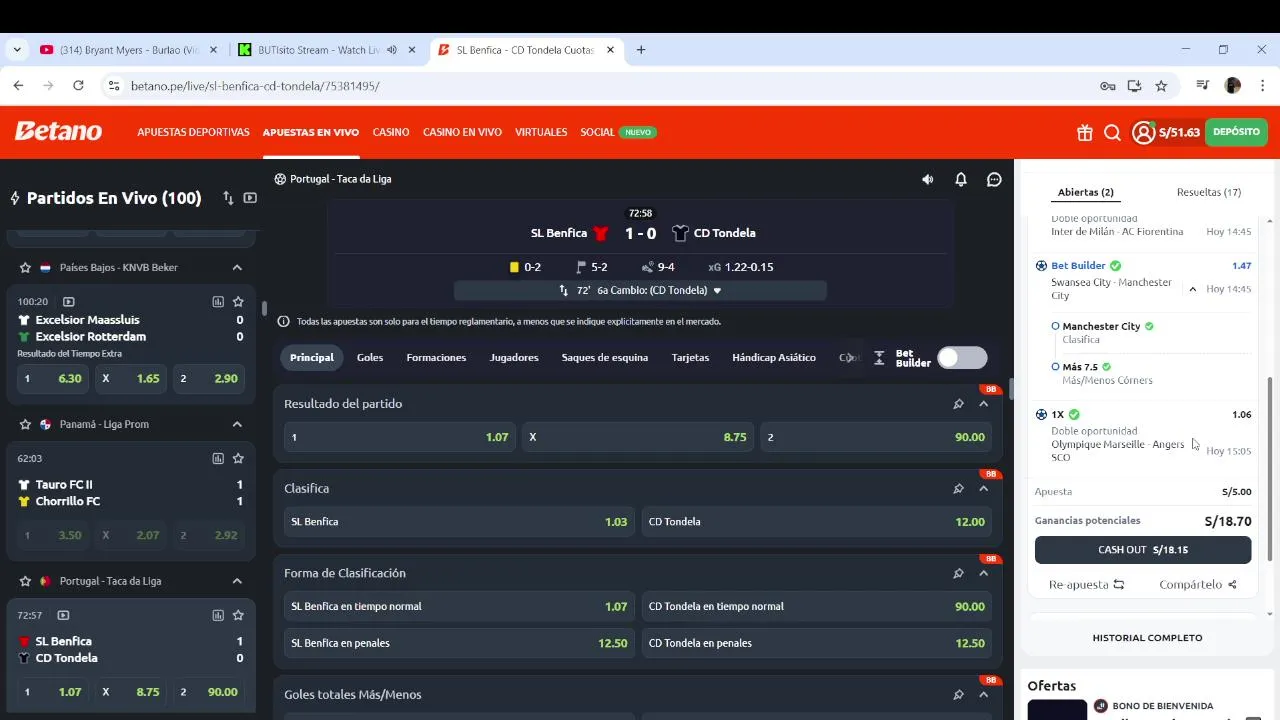Pin the Resultado del partido market
The height and width of the screenshot is (720, 1280).
click(x=958, y=404)
